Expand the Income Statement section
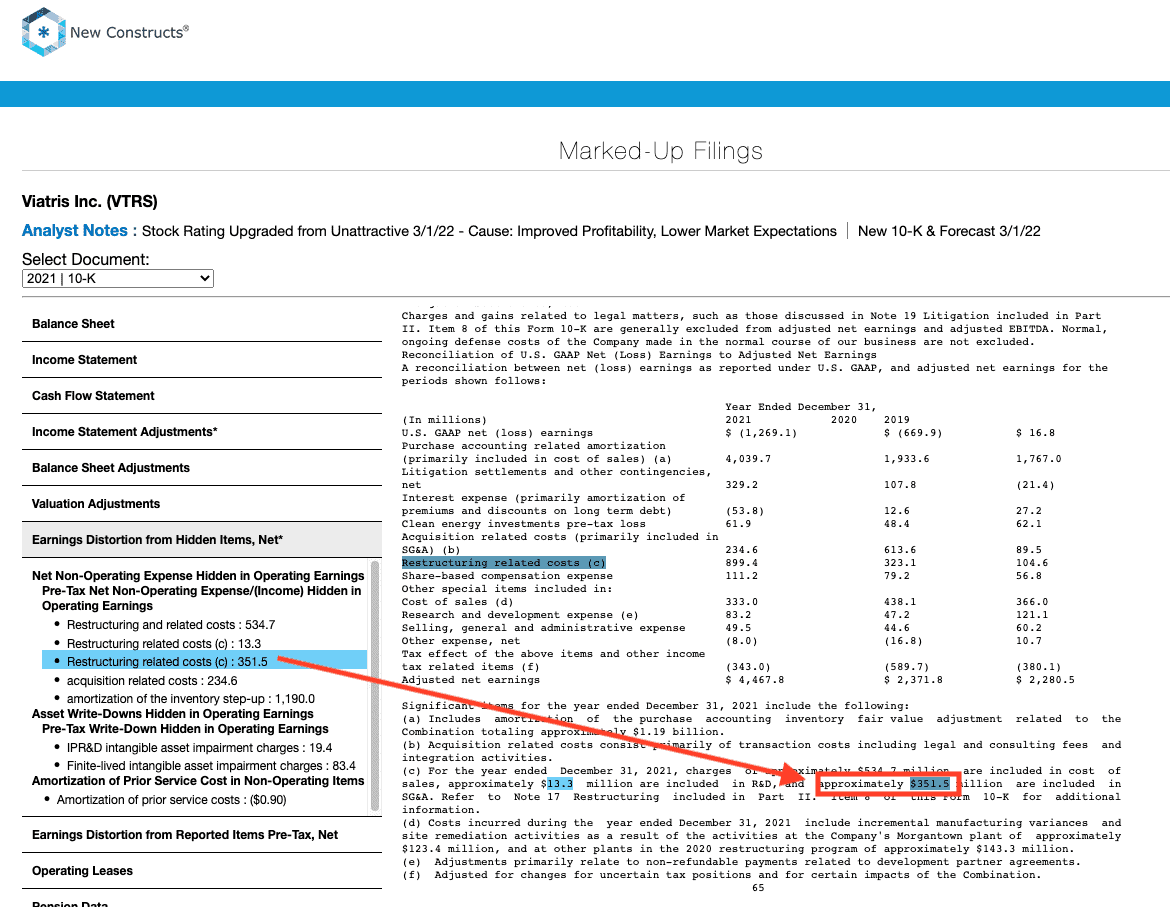 tap(201, 360)
